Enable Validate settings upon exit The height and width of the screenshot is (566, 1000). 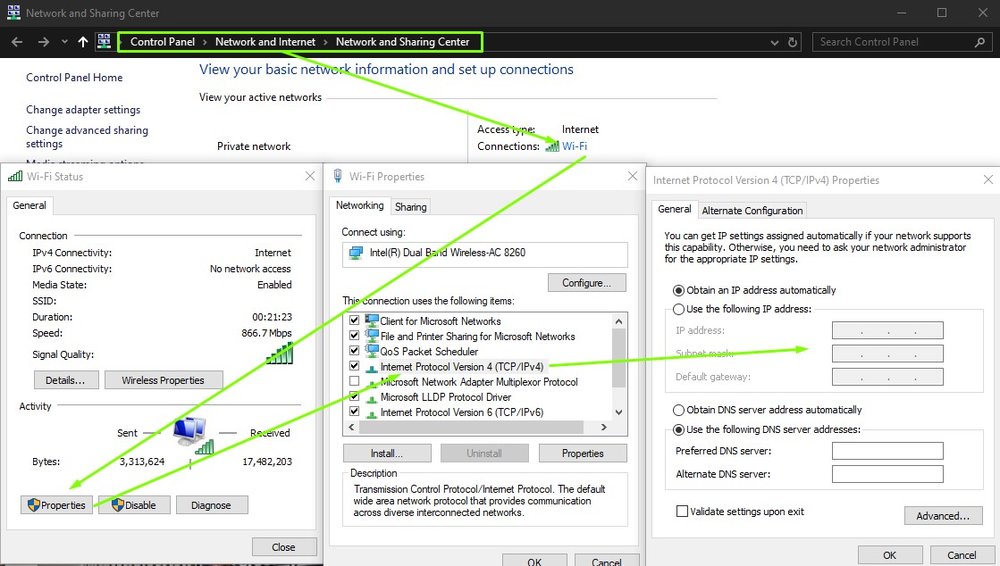[x=682, y=511]
